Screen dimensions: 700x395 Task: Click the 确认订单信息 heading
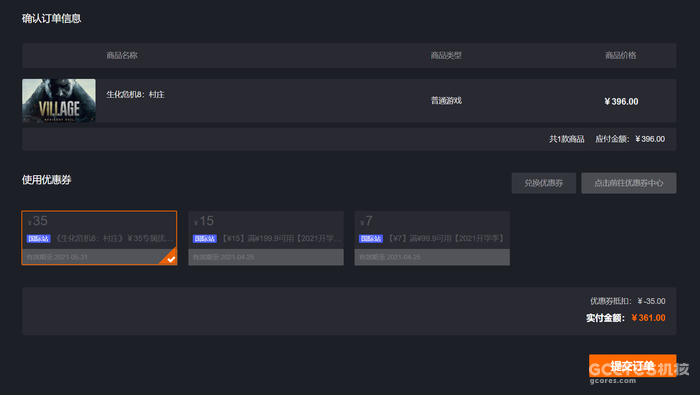coord(51,19)
